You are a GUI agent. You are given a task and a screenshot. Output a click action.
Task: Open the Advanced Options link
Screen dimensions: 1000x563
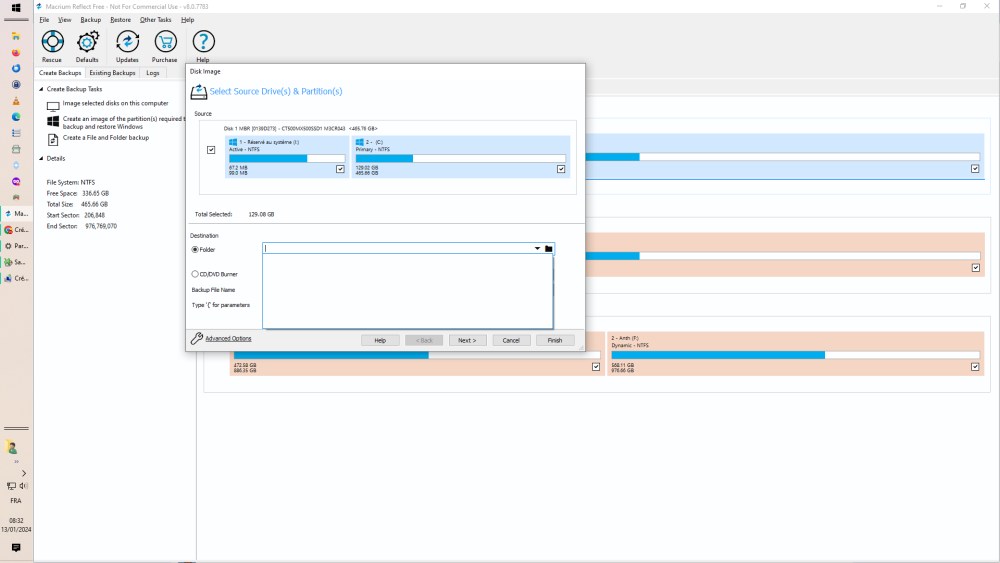(x=228, y=339)
